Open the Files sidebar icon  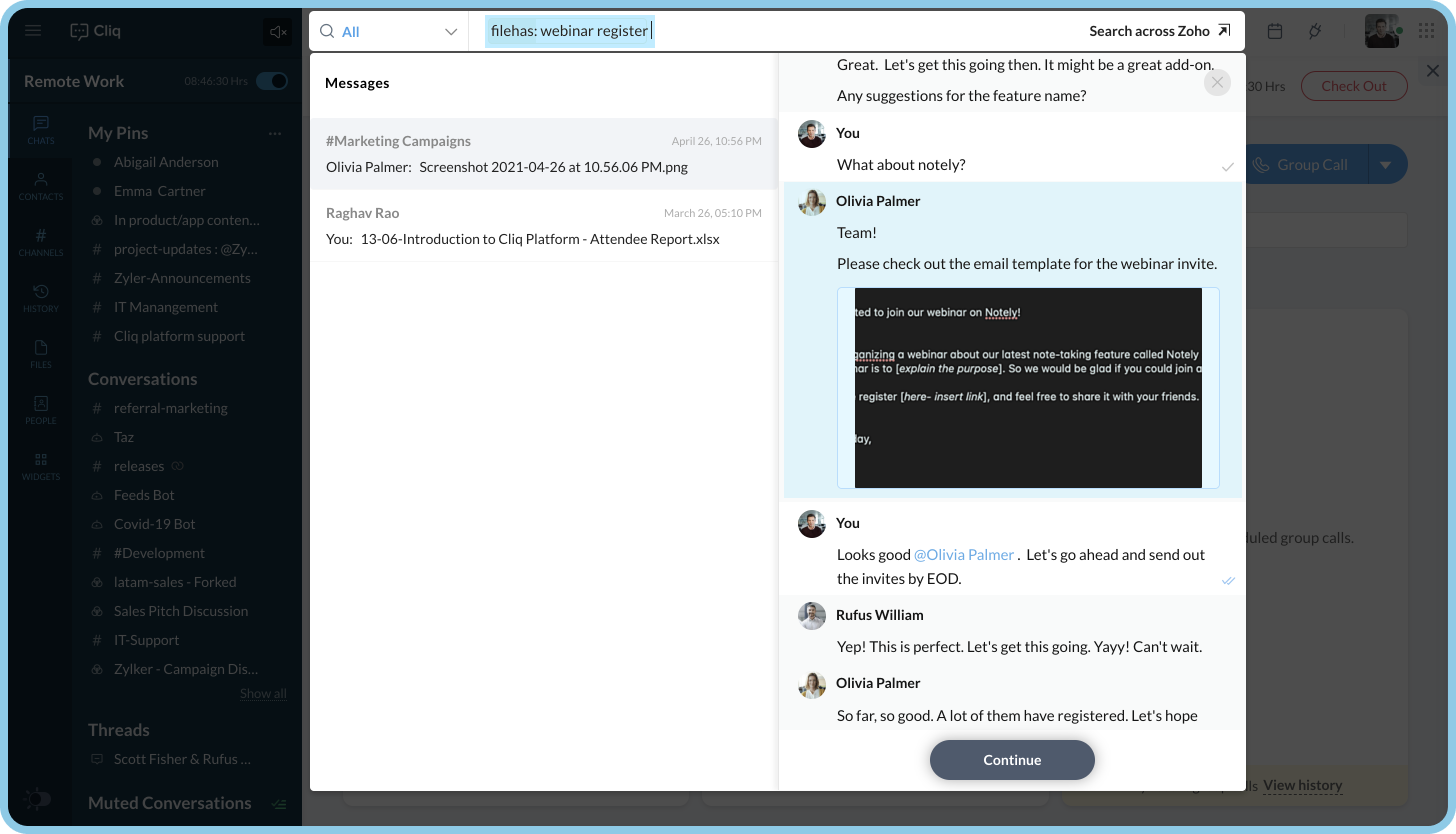click(41, 354)
